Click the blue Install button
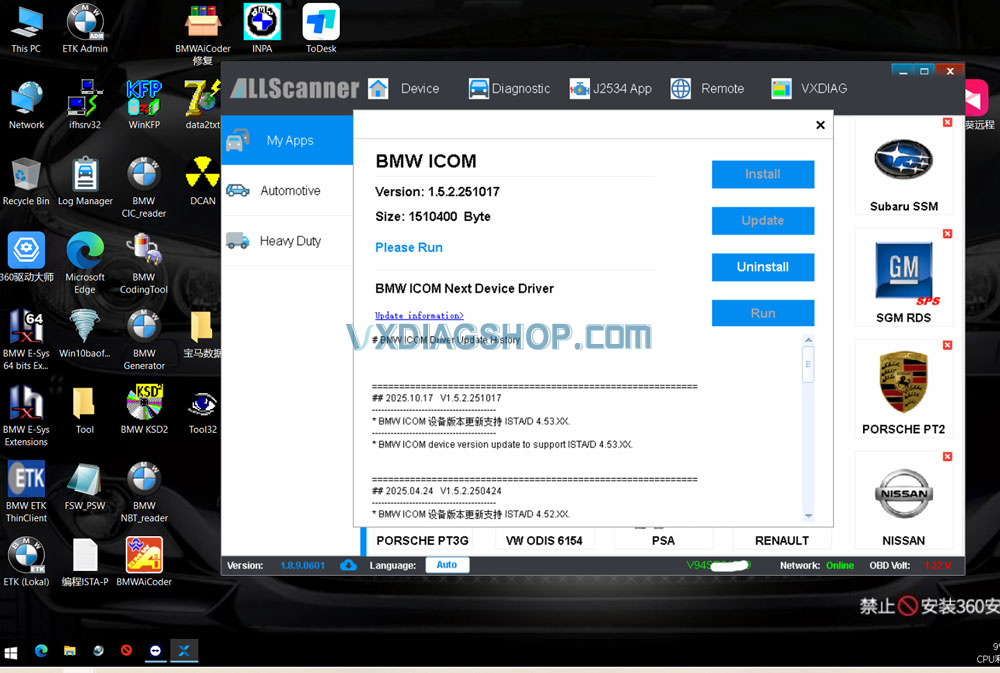This screenshot has height=673, width=1000. [762, 174]
